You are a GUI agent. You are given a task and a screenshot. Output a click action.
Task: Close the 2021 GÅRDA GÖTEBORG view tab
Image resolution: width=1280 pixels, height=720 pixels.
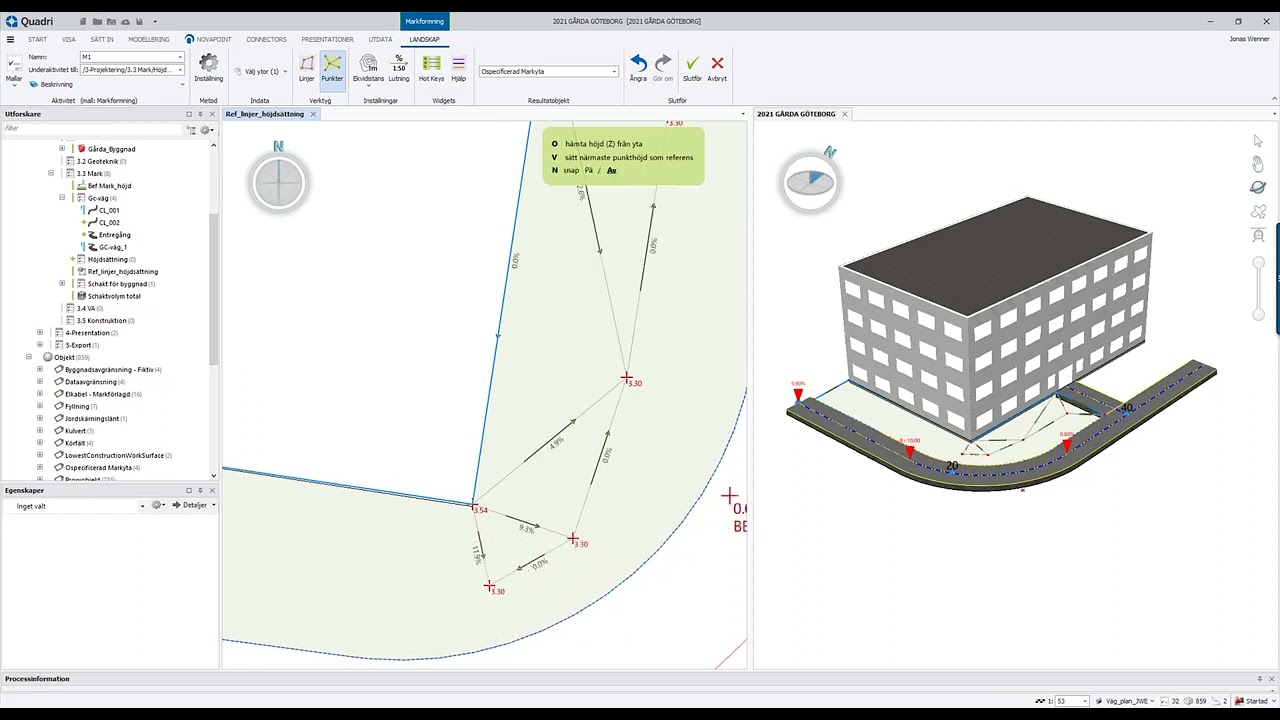(x=845, y=114)
